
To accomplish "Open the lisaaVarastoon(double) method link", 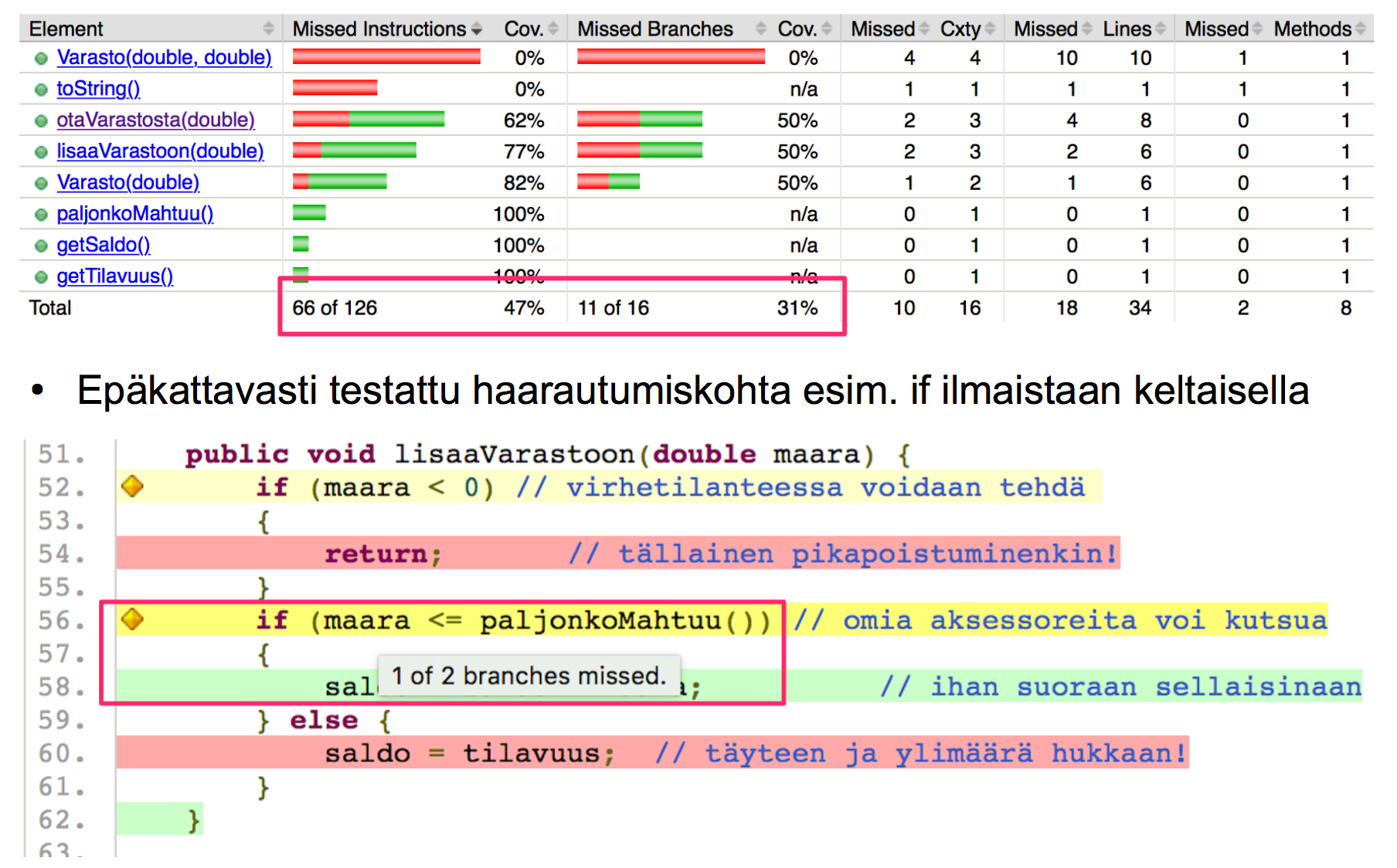I will tap(160, 151).
